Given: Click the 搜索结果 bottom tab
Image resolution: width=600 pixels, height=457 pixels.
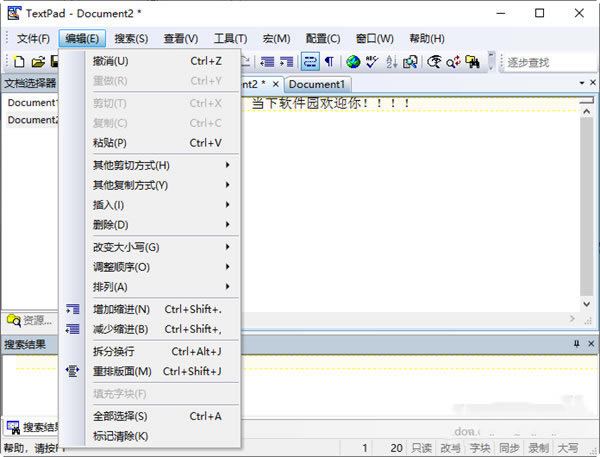Looking at the screenshot, I should 33,427.
